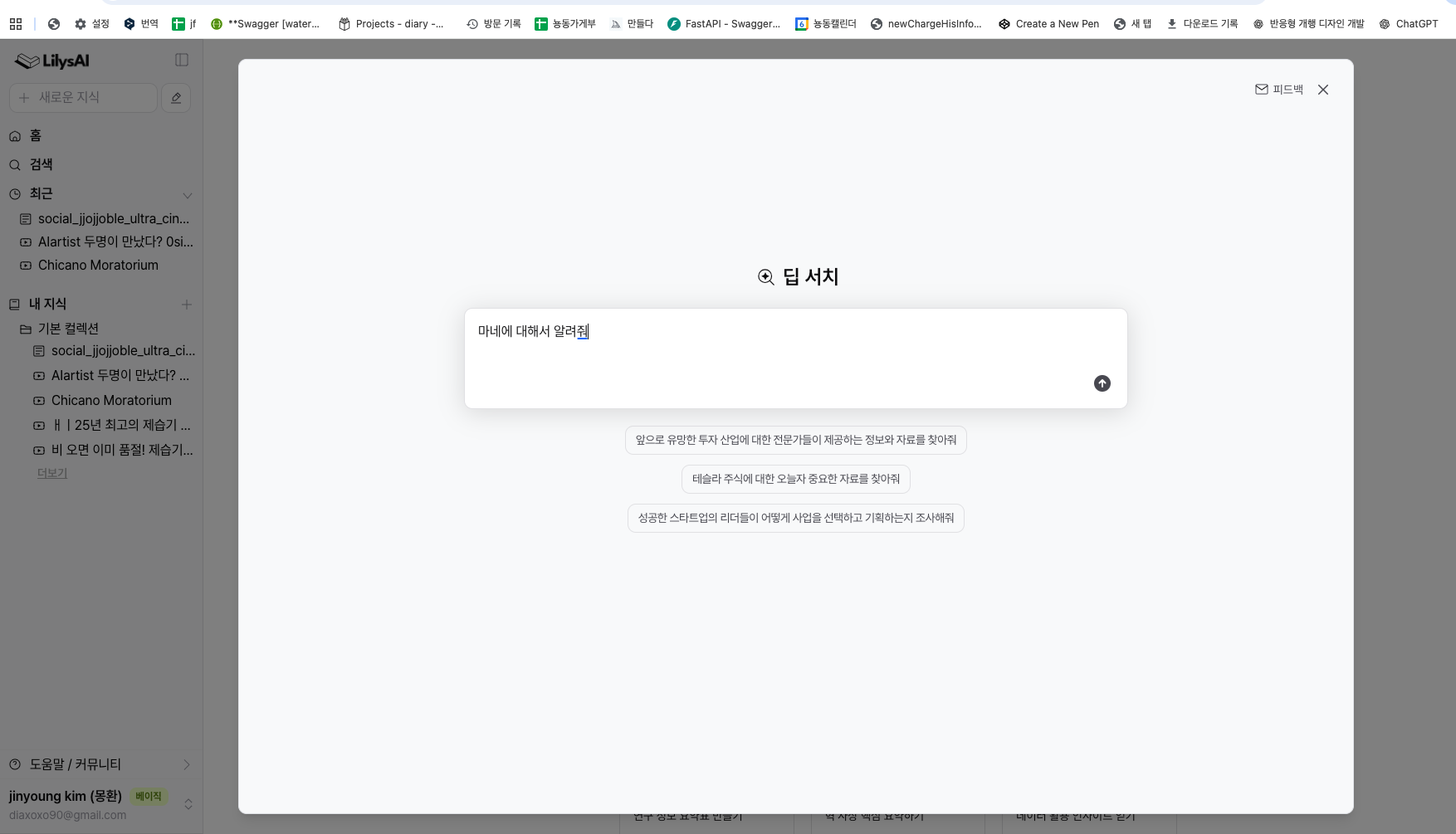Click the 새로운 지식 input field

coord(83,98)
